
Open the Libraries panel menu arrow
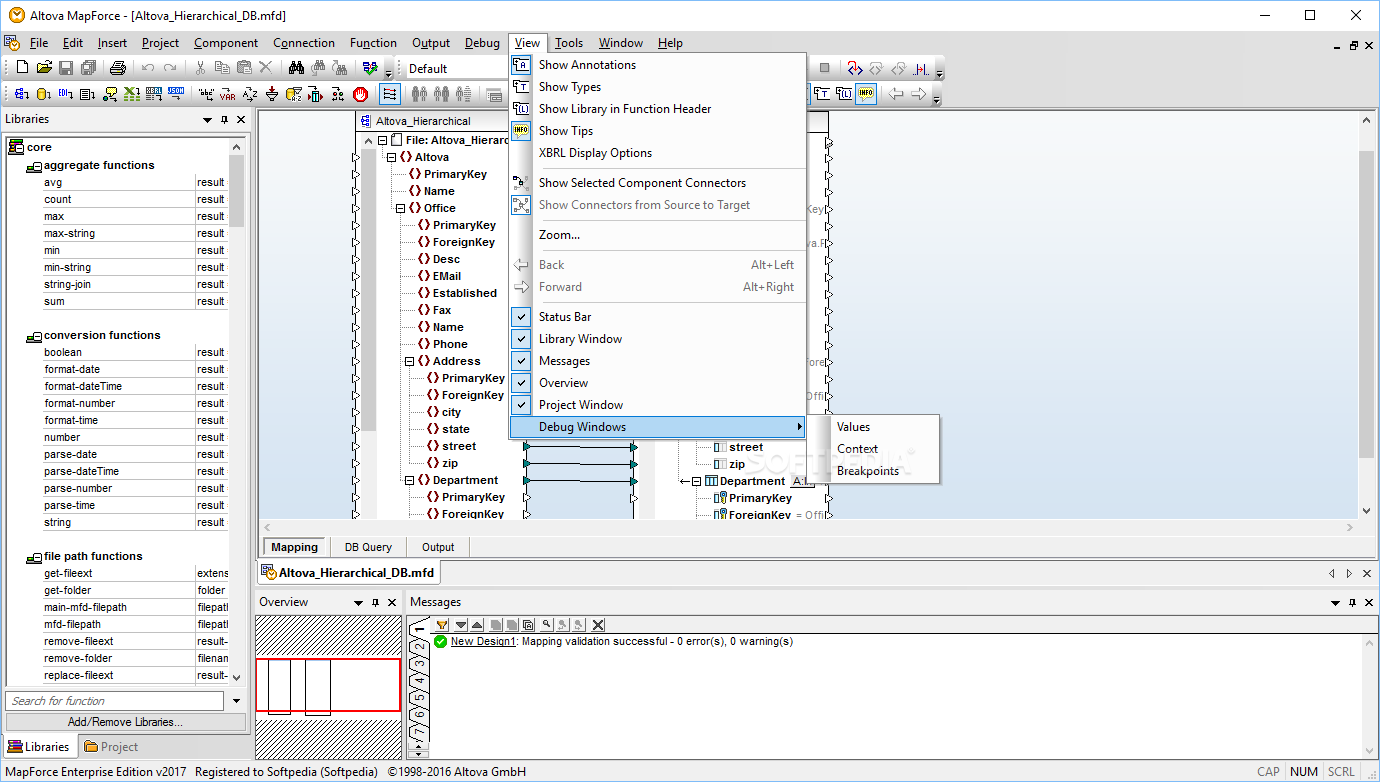coord(207,120)
